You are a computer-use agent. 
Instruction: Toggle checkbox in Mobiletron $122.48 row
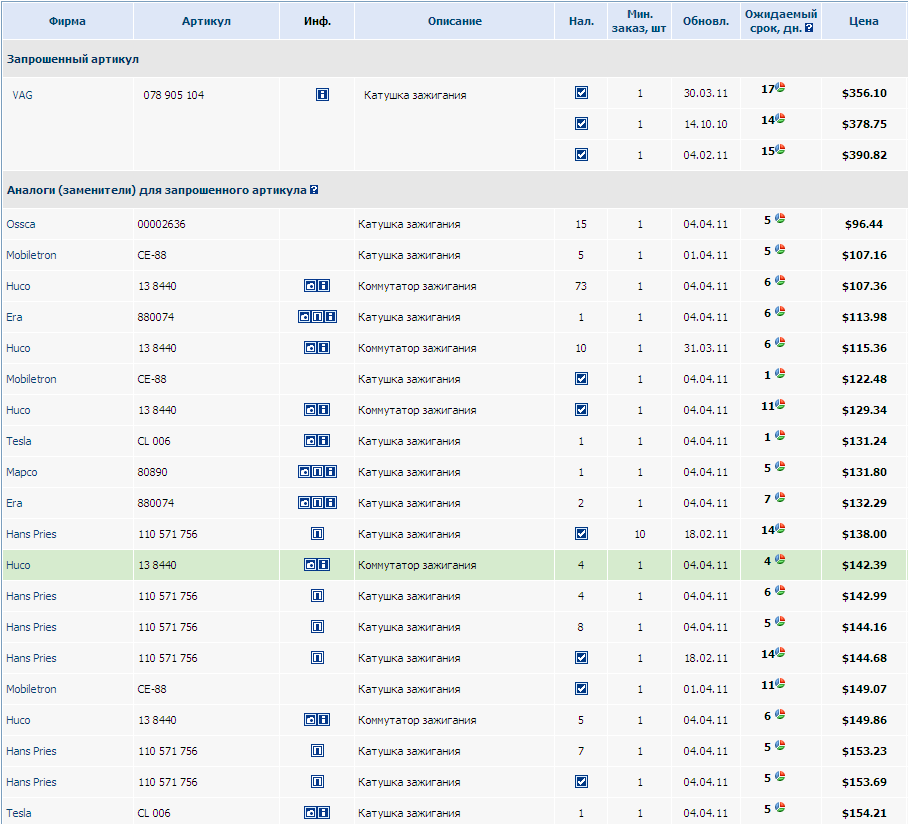coord(581,379)
